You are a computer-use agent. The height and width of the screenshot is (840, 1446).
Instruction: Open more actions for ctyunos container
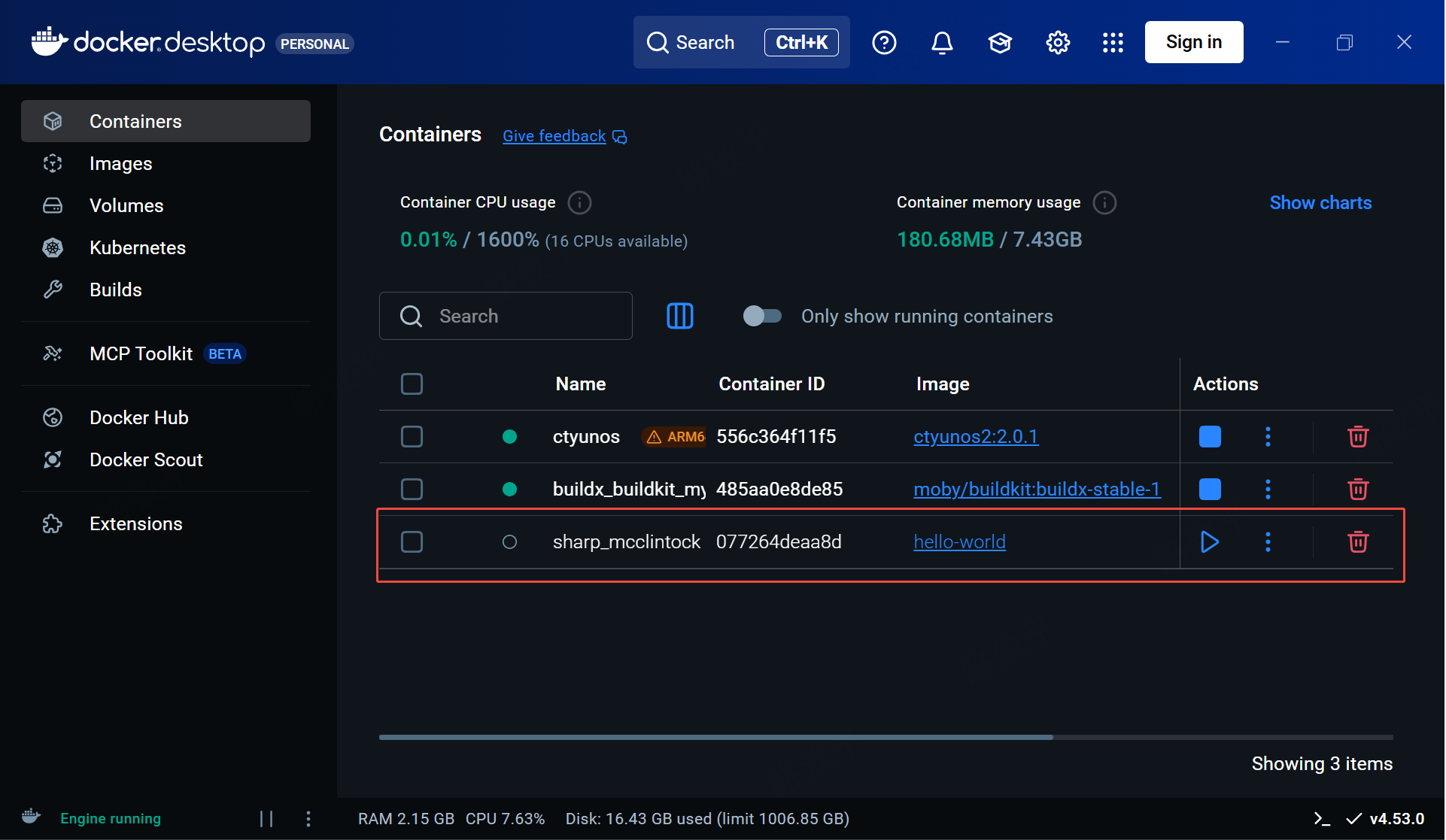[1268, 436]
